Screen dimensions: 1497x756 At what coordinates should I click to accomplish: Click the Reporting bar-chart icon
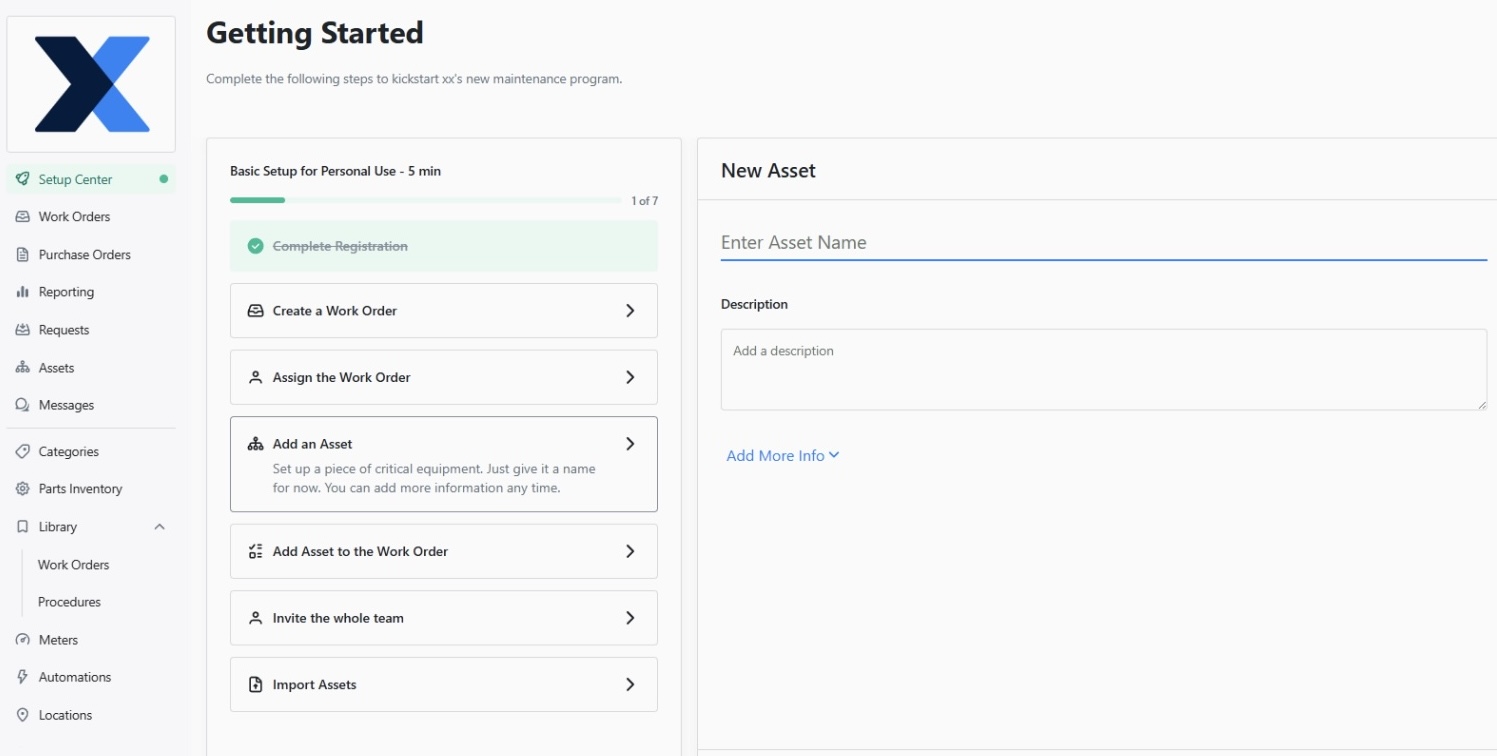coord(22,291)
